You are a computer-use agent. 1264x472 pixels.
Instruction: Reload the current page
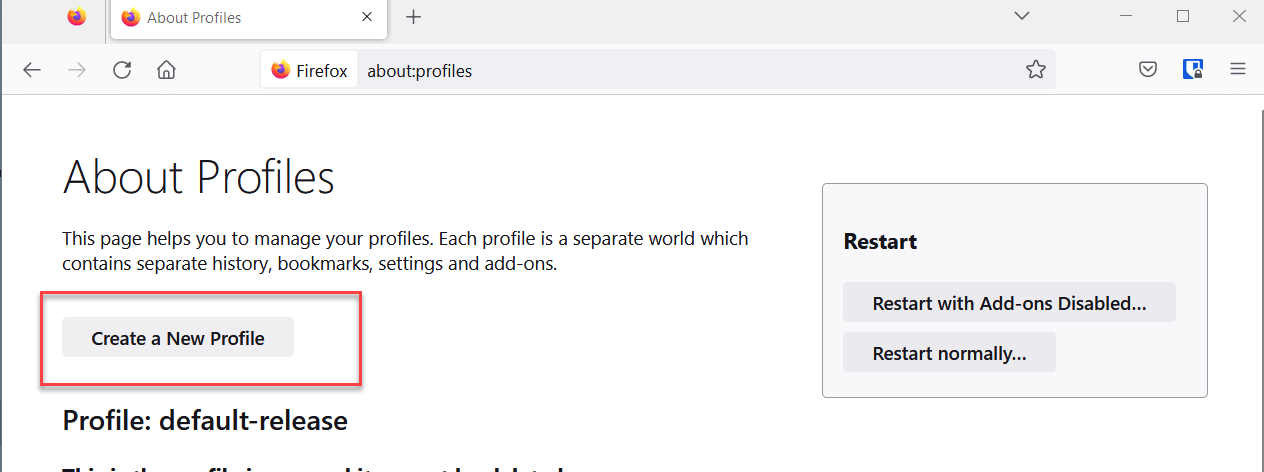(122, 70)
